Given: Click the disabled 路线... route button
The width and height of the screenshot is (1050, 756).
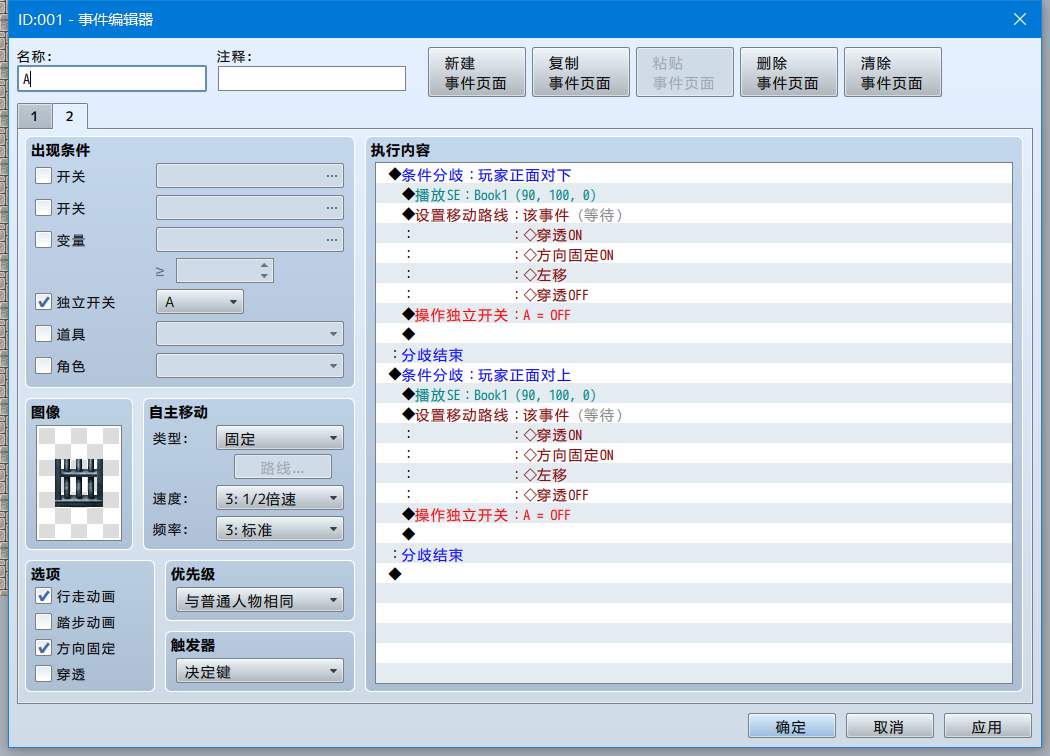Looking at the screenshot, I should 283,467.
